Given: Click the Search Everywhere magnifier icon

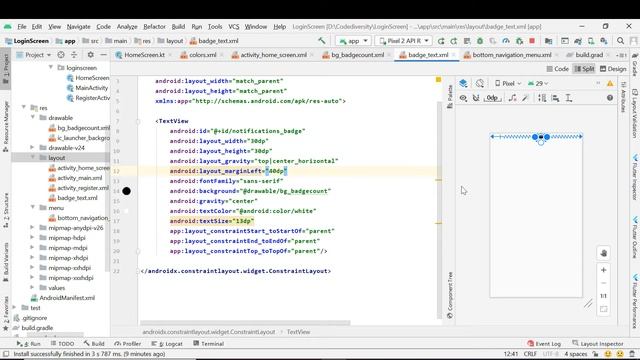Looking at the screenshot, I should coord(620,41).
